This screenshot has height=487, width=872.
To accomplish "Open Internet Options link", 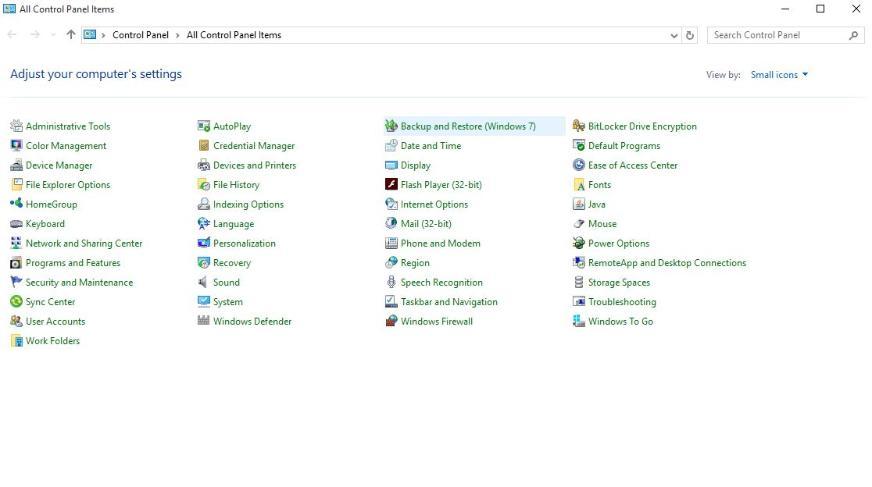I will 434,204.
